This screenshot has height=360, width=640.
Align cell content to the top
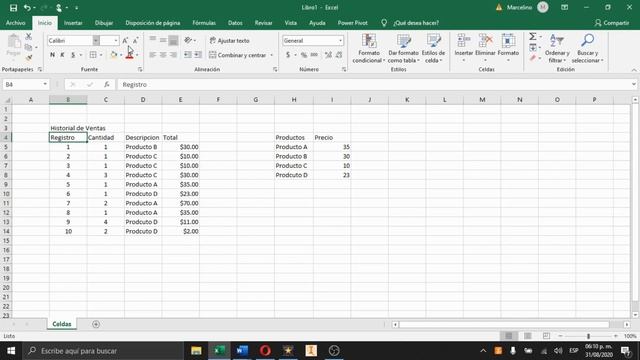(x=153, y=40)
